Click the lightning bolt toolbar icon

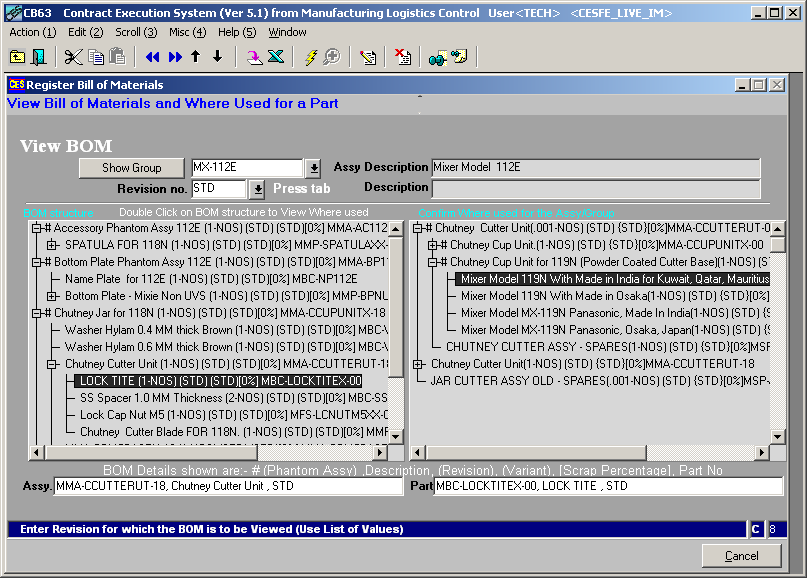(x=310, y=57)
